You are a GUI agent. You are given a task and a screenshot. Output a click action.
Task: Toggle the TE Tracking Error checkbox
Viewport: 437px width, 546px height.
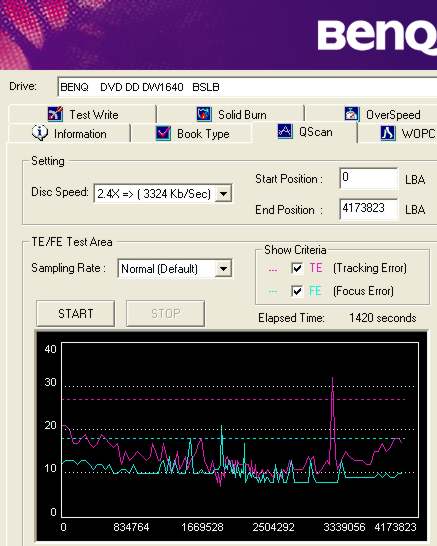(x=297, y=268)
